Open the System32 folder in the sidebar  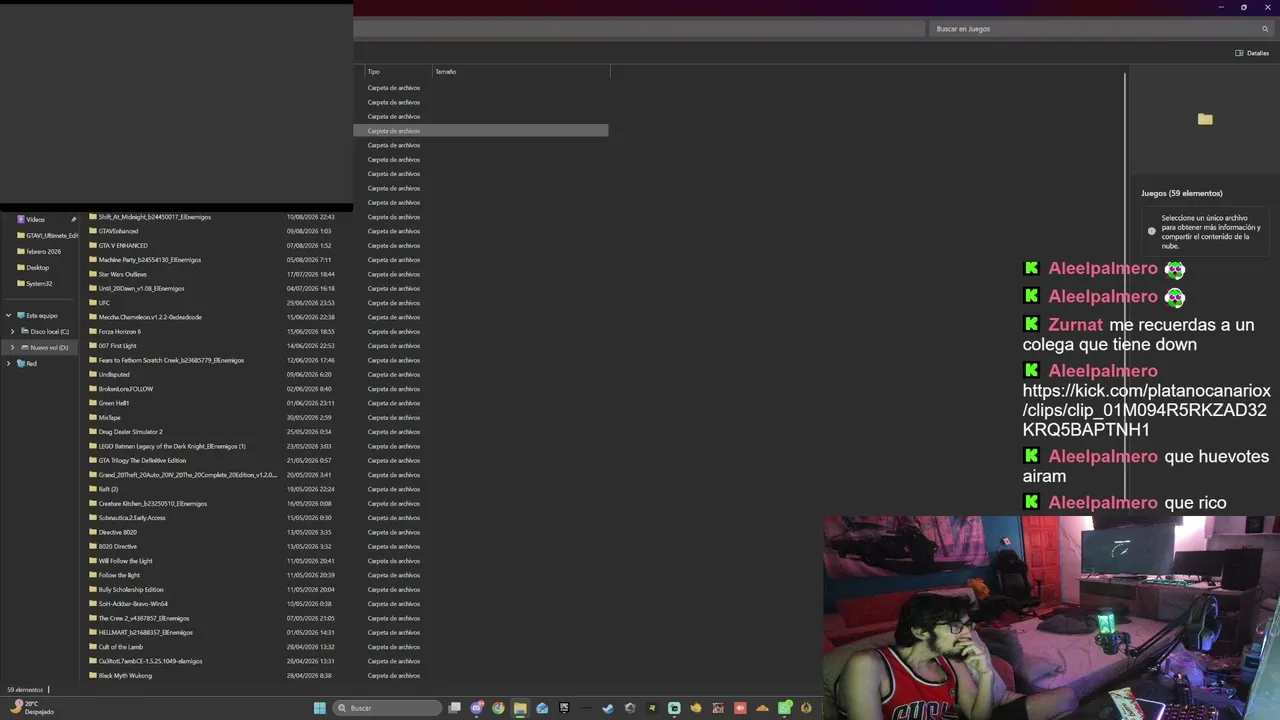point(39,283)
